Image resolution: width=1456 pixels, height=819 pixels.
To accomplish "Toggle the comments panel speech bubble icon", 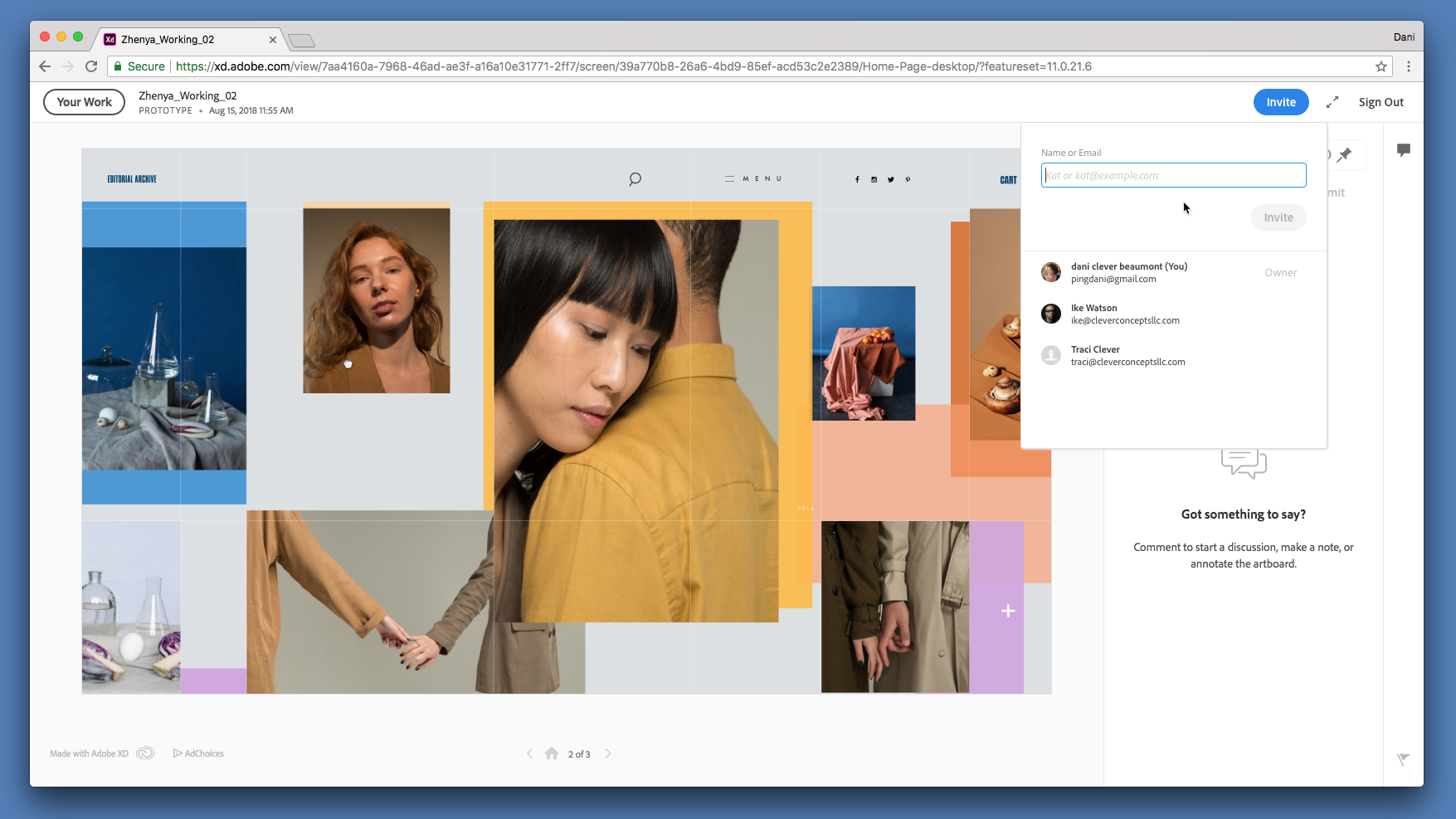I will tap(1403, 150).
